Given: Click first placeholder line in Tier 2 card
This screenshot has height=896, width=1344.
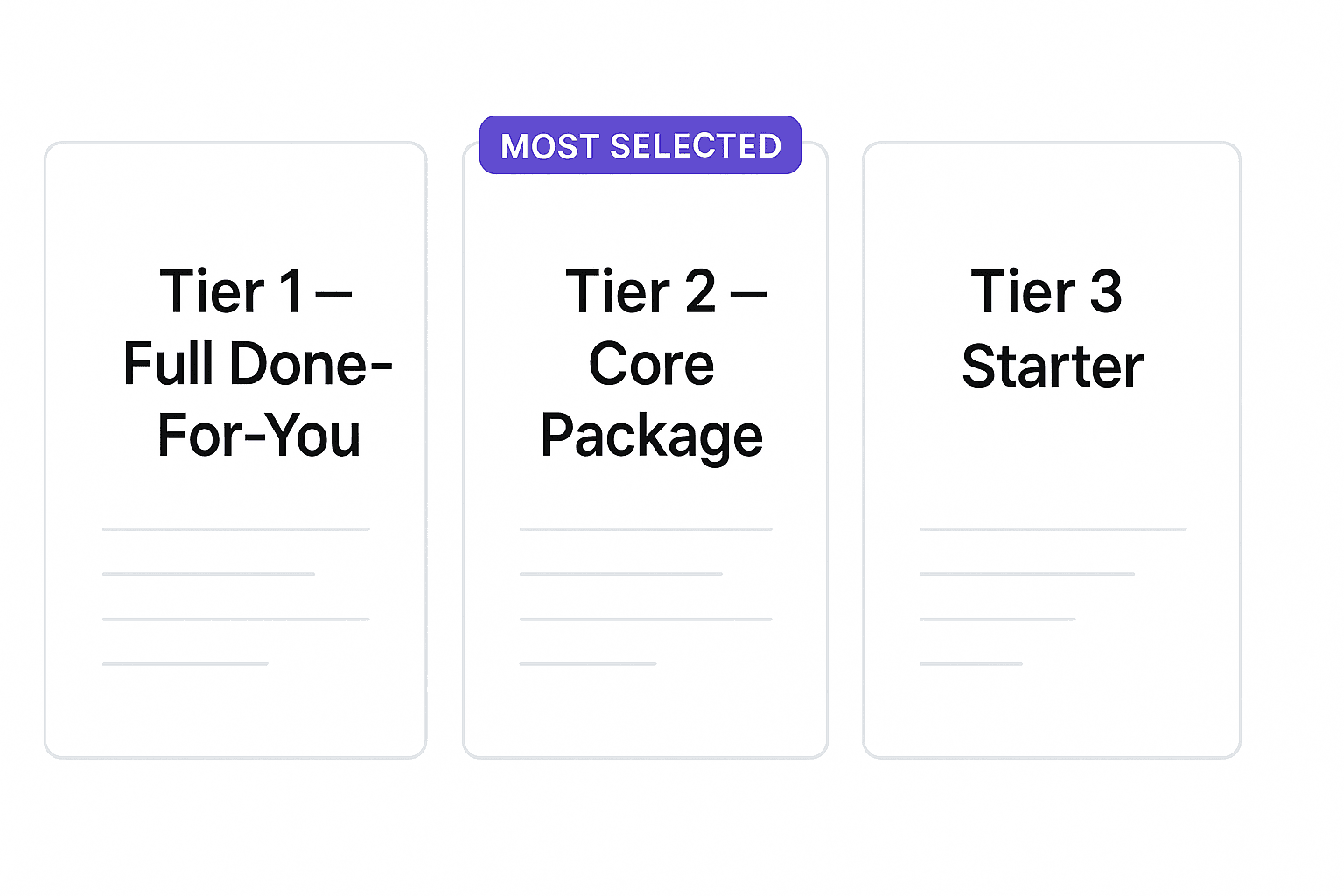Looking at the screenshot, I should click(646, 529).
